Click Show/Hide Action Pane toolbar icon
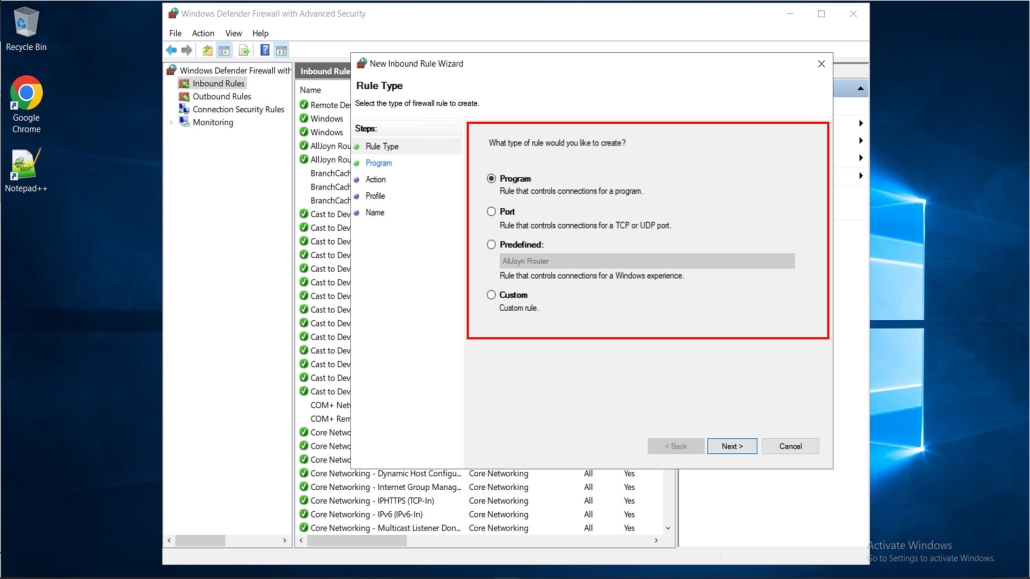Image resolution: width=1030 pixels, height=579 pixels. [281, 50]
